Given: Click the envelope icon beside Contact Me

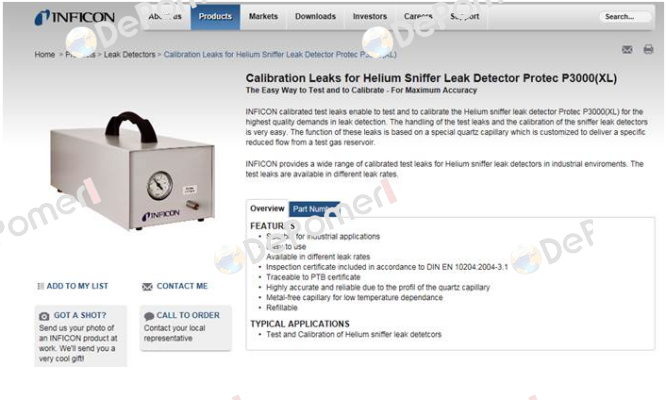Looking at the screenshot, I should [147, 287].
